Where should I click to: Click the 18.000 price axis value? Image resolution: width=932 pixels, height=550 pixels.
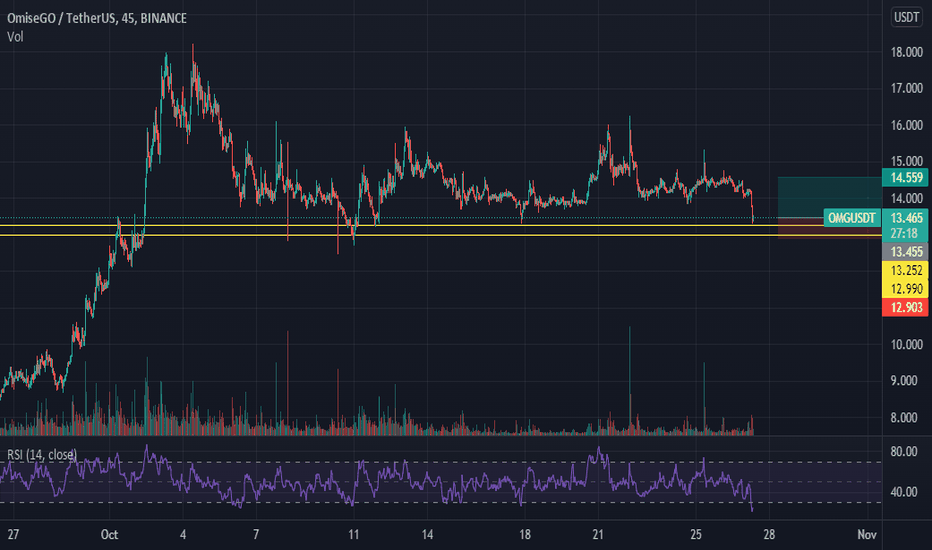(x=906, y=52)
